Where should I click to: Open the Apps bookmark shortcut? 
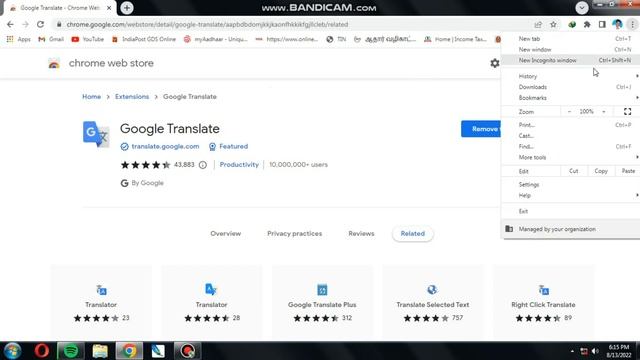(18, 39)
